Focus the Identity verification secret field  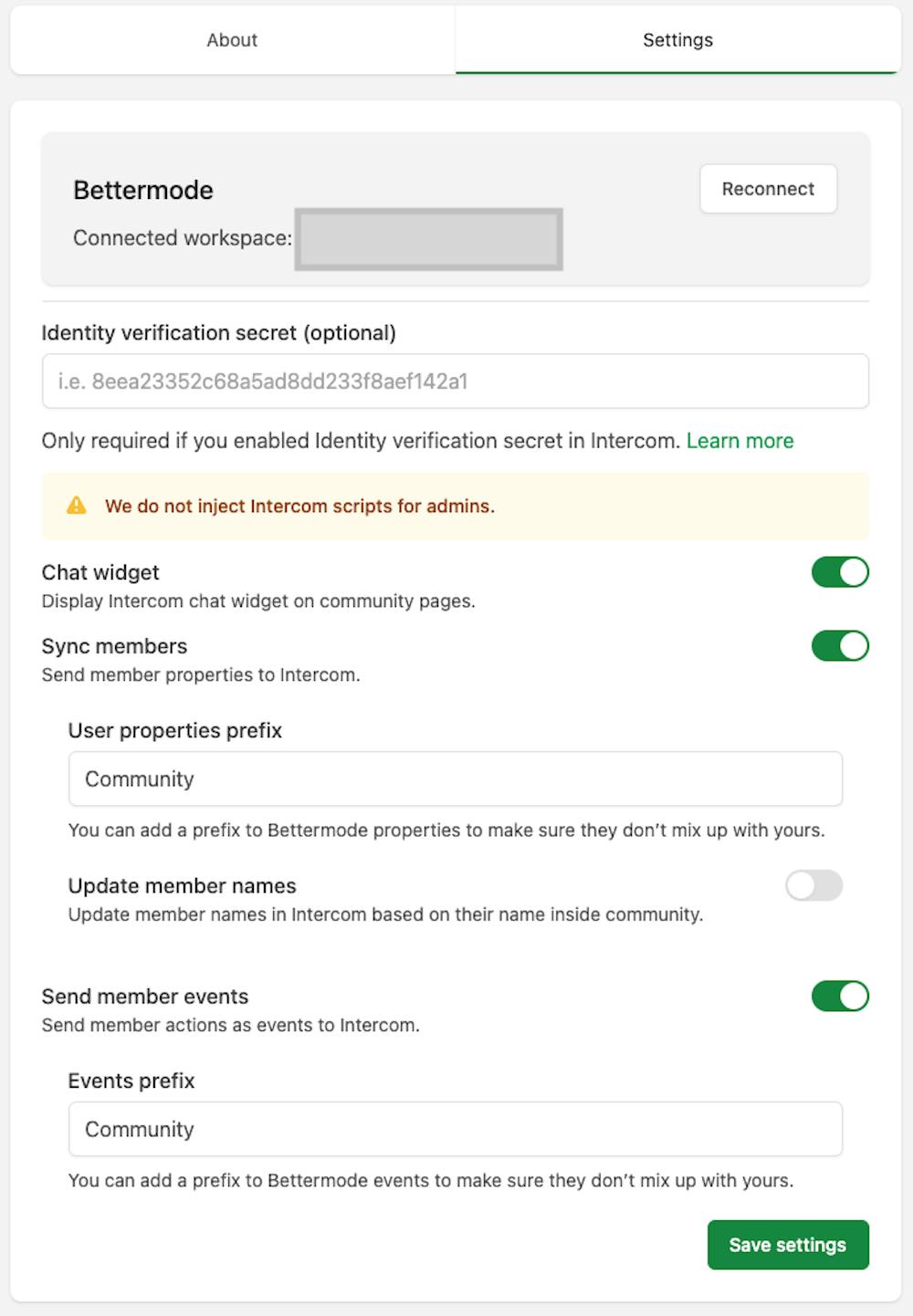point(455,381)
